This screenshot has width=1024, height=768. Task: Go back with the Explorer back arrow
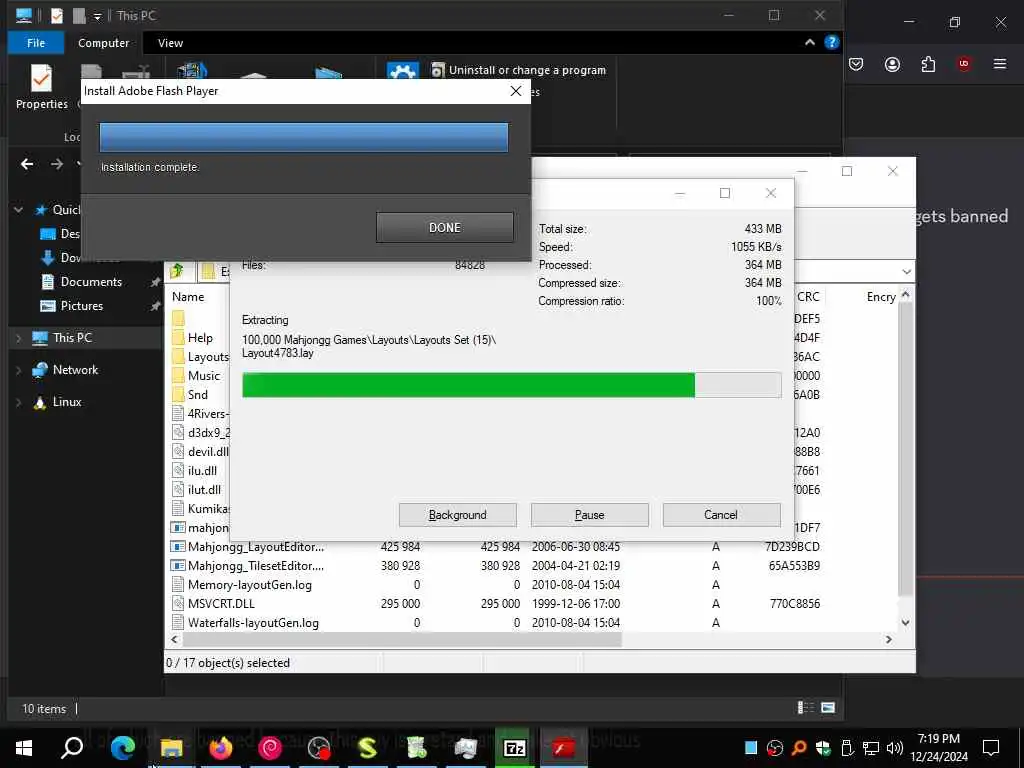pyautogui.click(x=27, y=164)
